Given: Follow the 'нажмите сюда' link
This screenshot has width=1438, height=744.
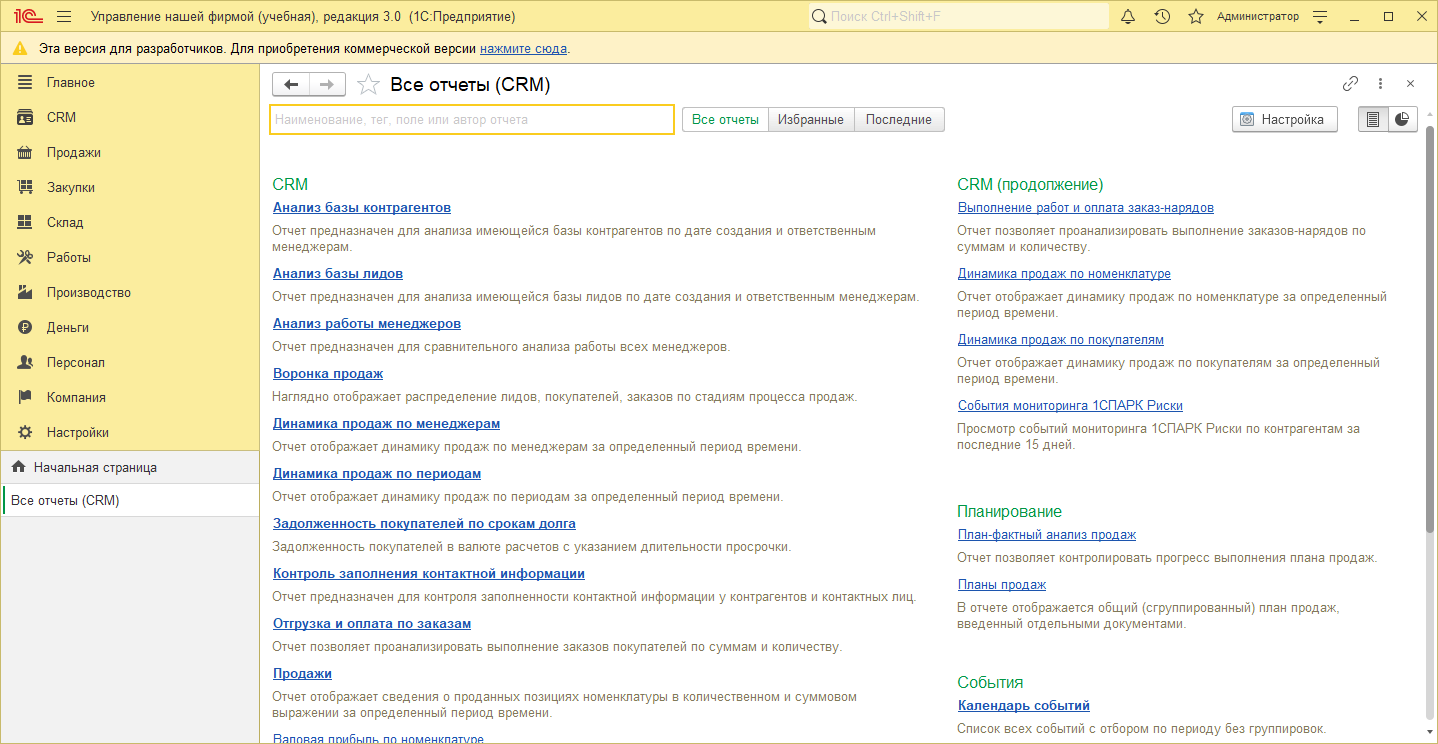Looking at the screenshot, I should [x=523, y=48].
